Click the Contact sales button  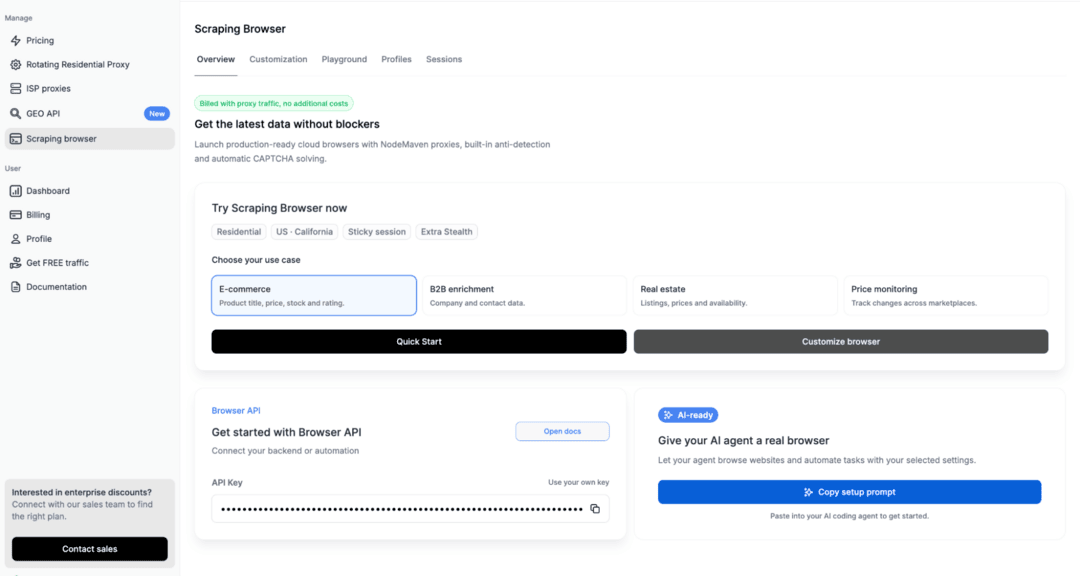90,549
